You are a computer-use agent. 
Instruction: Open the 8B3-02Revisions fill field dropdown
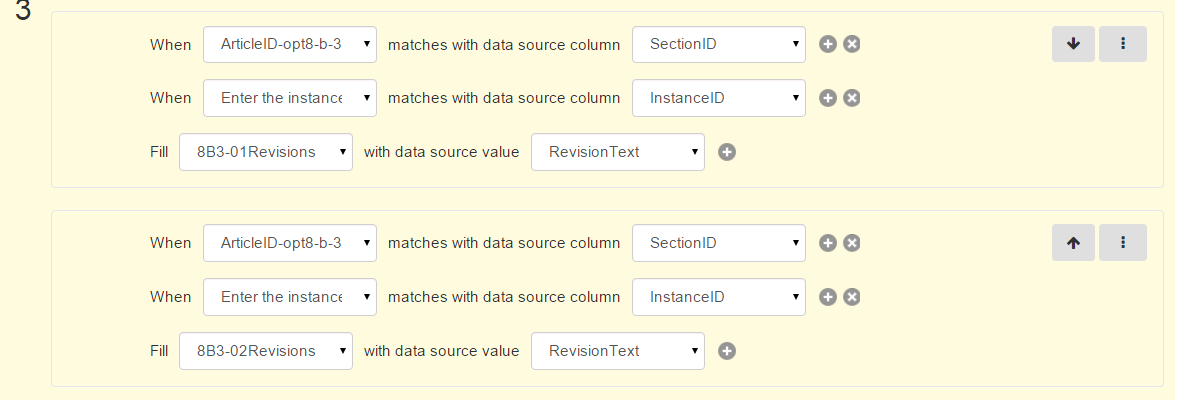266,351
